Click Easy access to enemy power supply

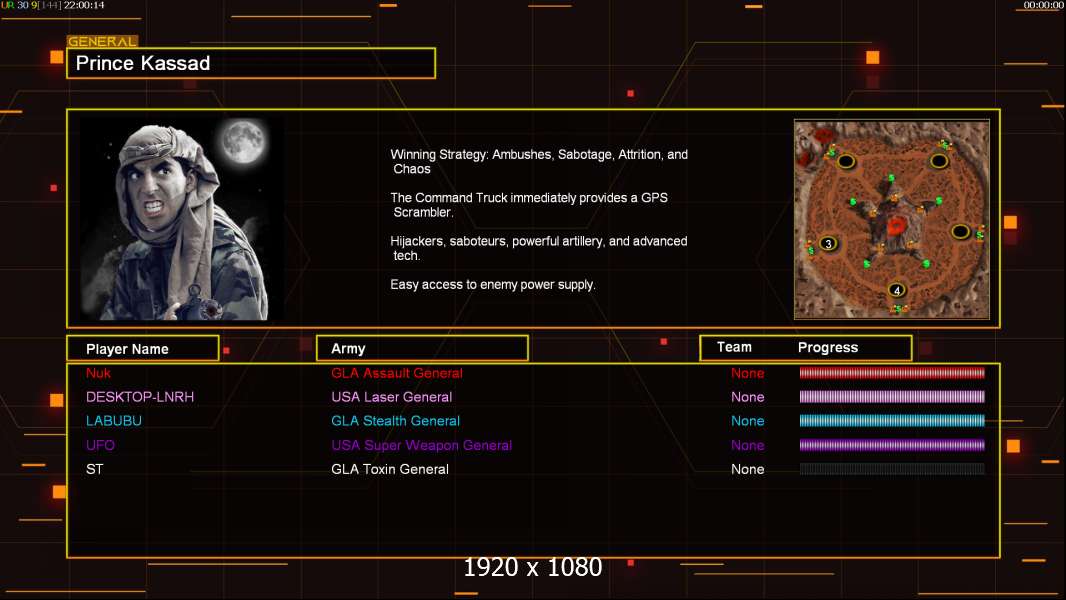(493, 285)
